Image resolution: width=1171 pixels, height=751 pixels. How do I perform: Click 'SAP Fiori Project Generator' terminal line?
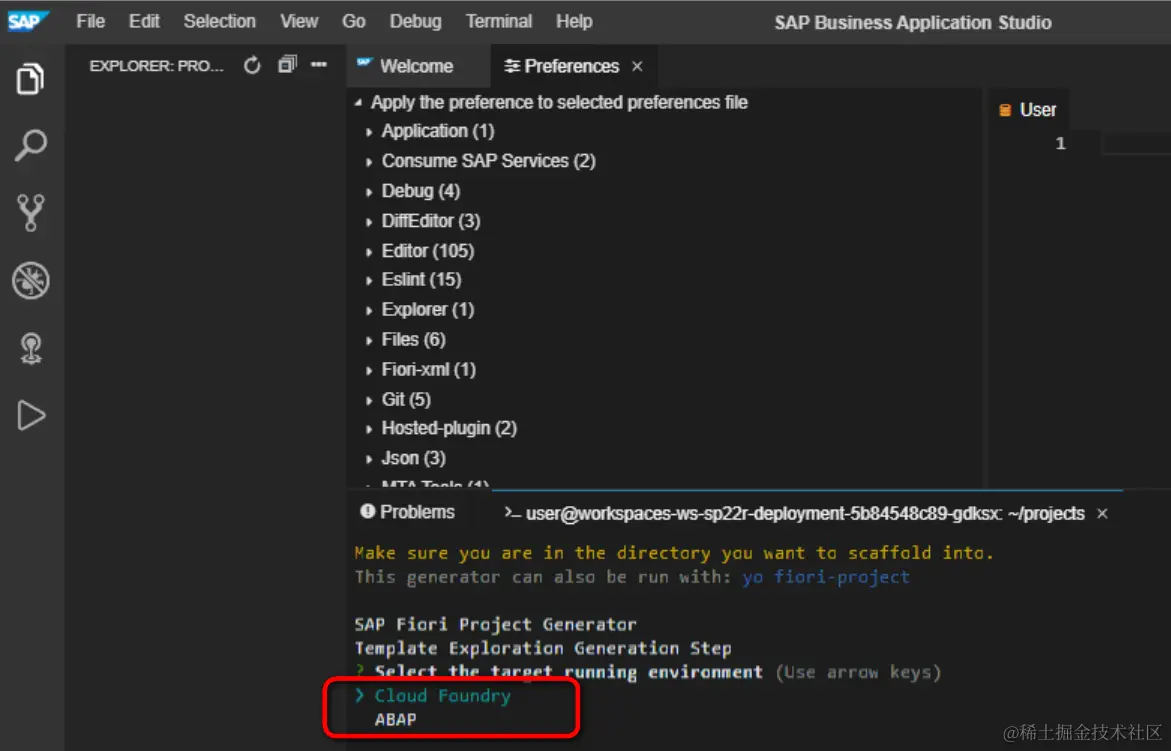coord(495,624)
